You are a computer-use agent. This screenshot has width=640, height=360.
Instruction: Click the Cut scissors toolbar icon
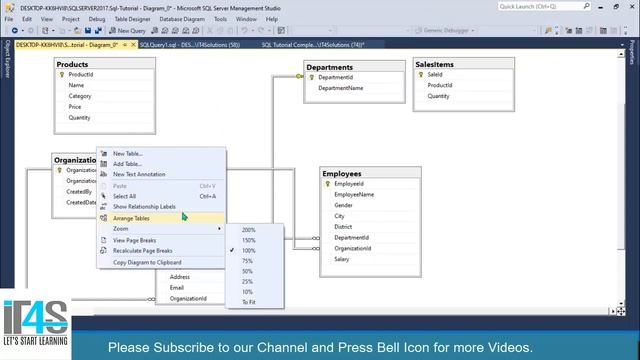coord(210,31)
